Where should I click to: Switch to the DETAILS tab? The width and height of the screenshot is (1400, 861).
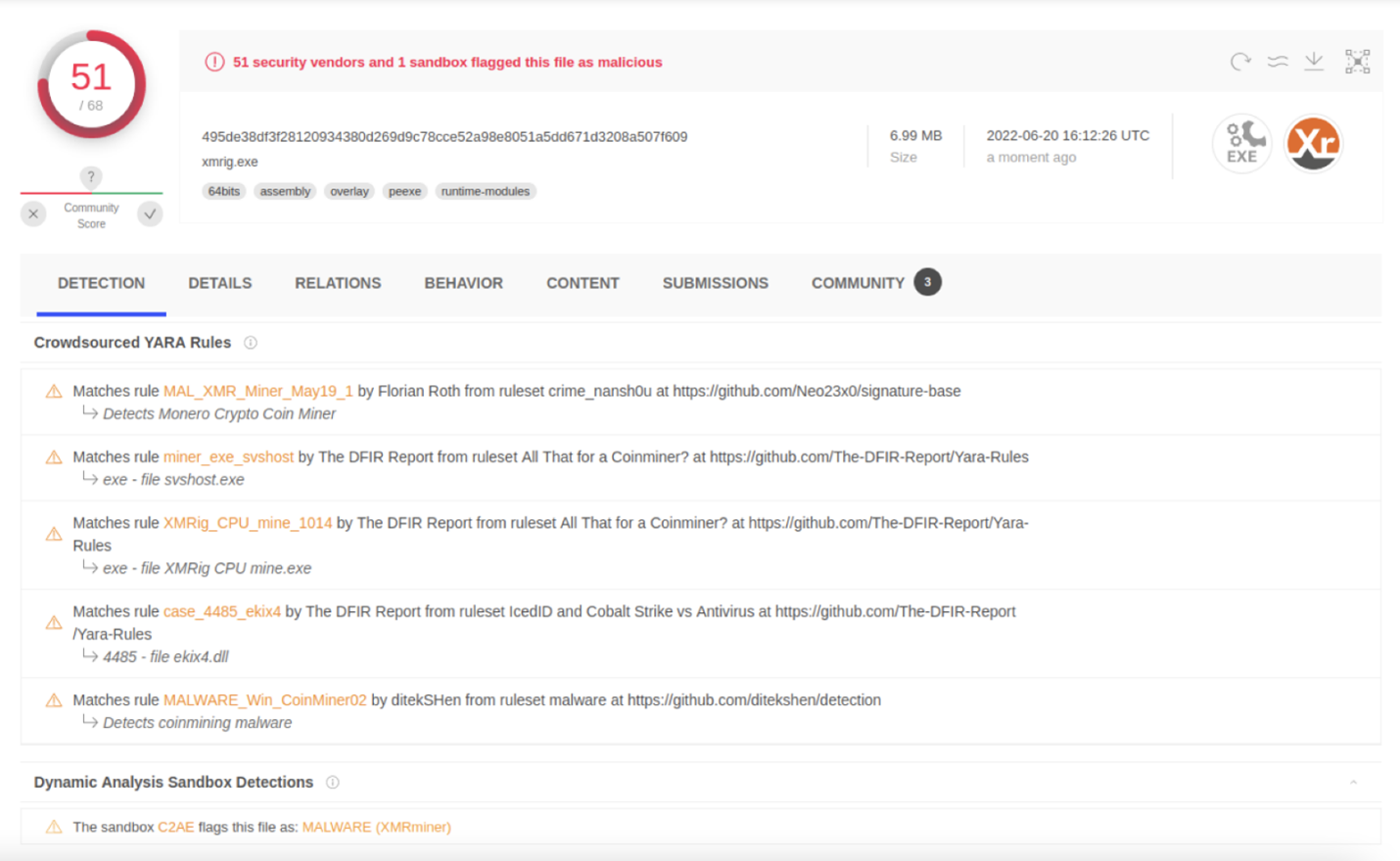[219, 283]
